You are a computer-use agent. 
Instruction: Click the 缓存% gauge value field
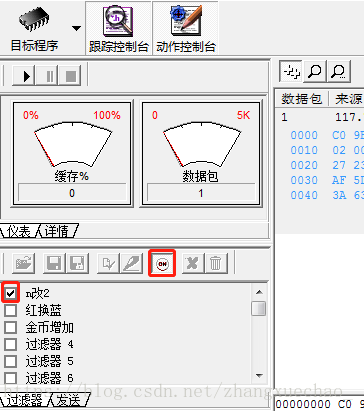tap(72, 193)
